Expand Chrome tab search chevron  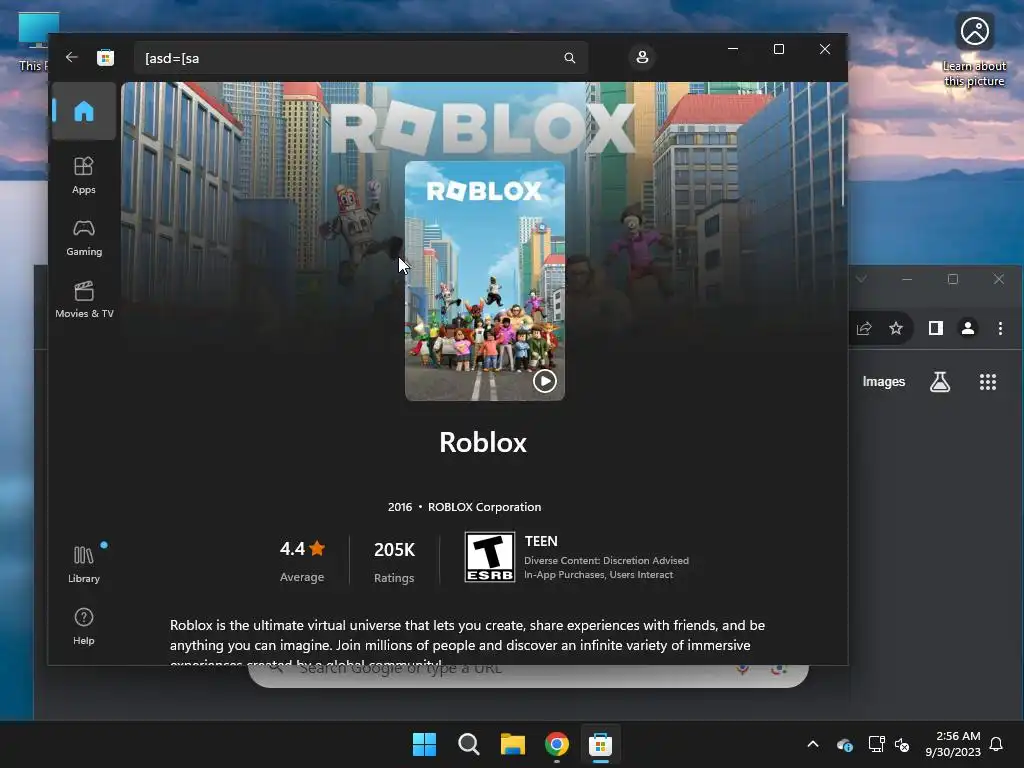pos(862,280)
